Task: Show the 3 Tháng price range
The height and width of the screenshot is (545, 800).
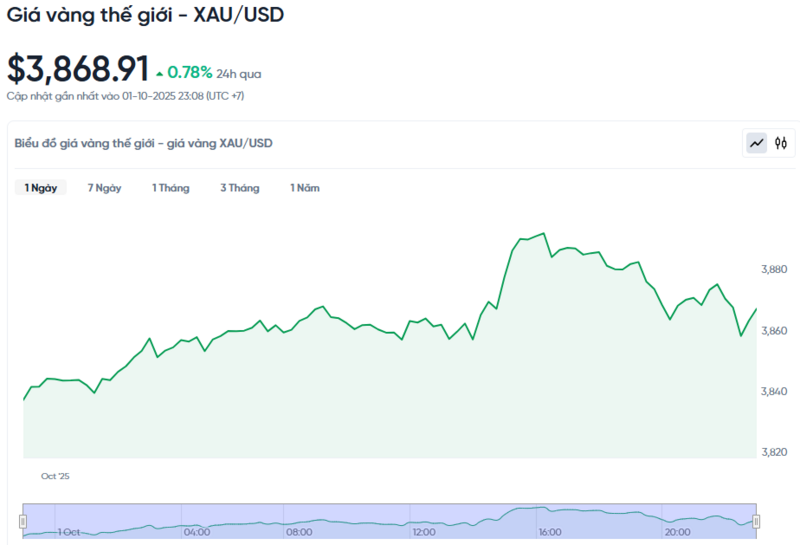Action: point(239,188)
